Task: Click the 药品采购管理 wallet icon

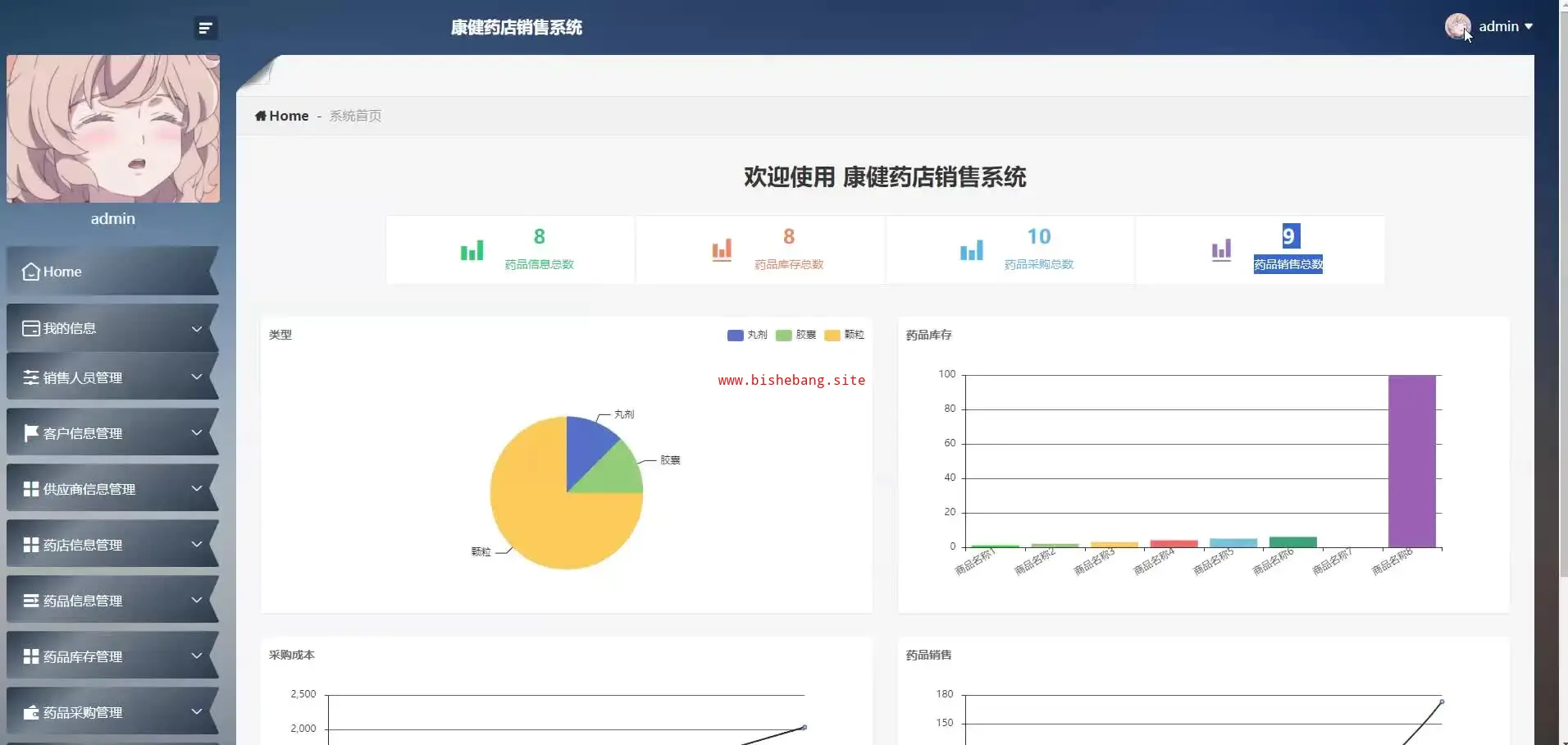Action: (x=31, y=712)
